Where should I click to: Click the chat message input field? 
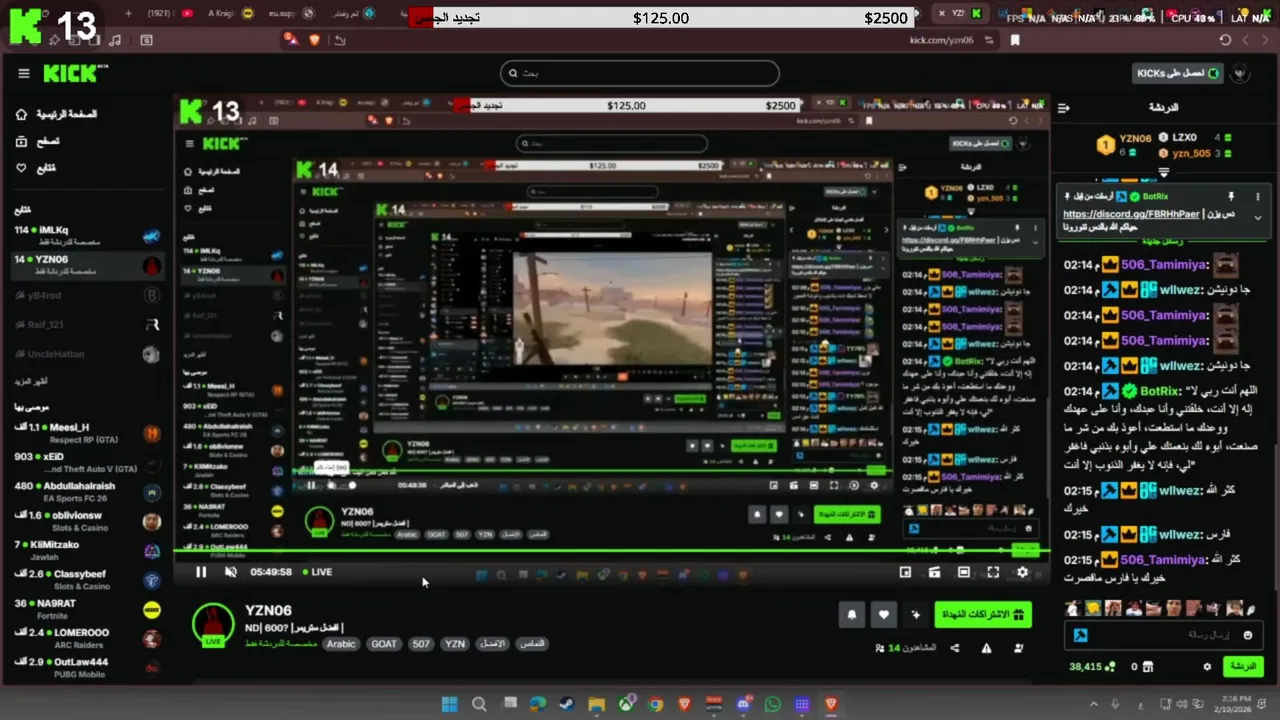click(x=1165, y=635)
